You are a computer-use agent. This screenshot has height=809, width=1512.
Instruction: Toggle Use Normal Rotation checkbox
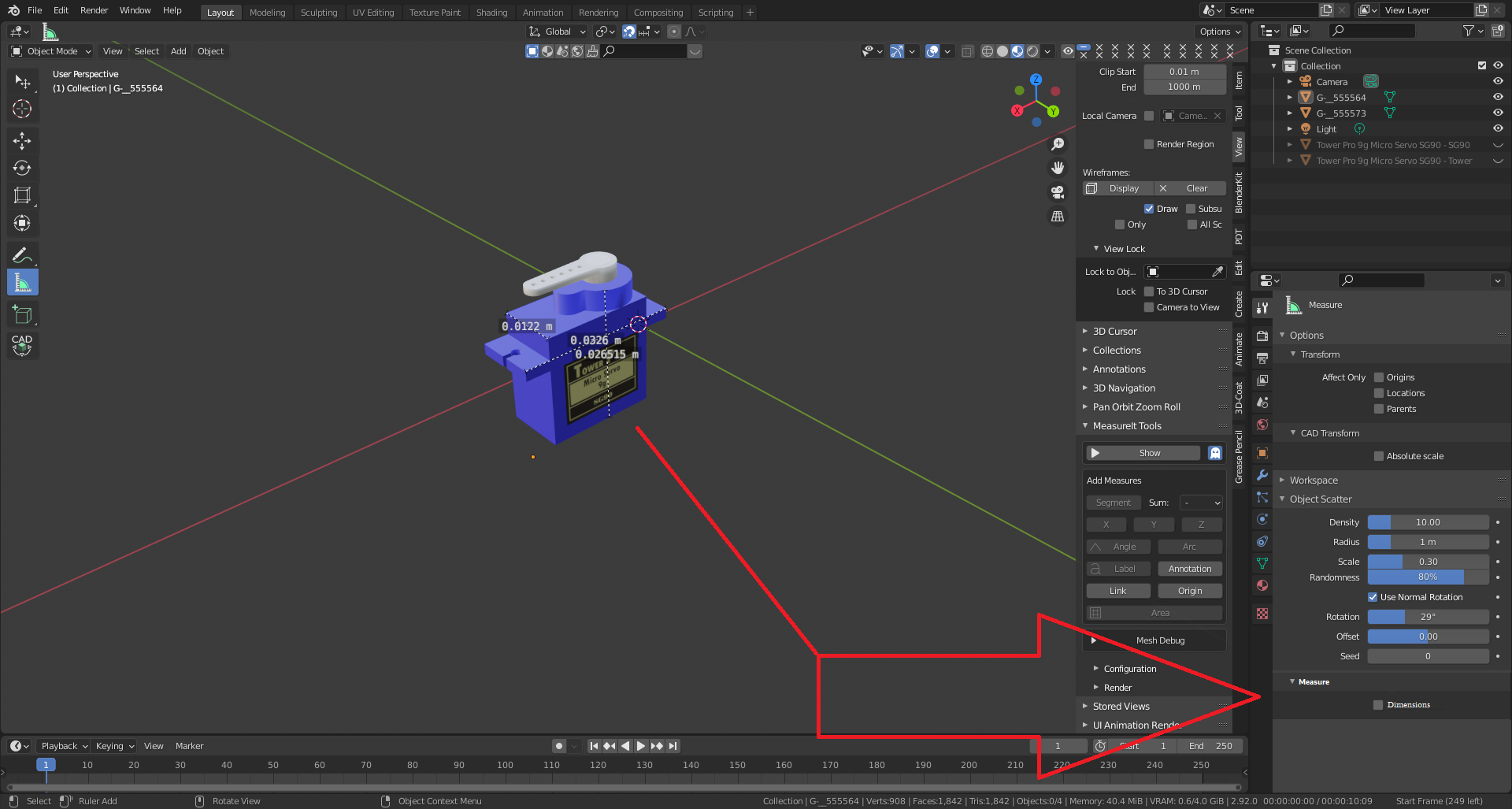click(1373, 597)
